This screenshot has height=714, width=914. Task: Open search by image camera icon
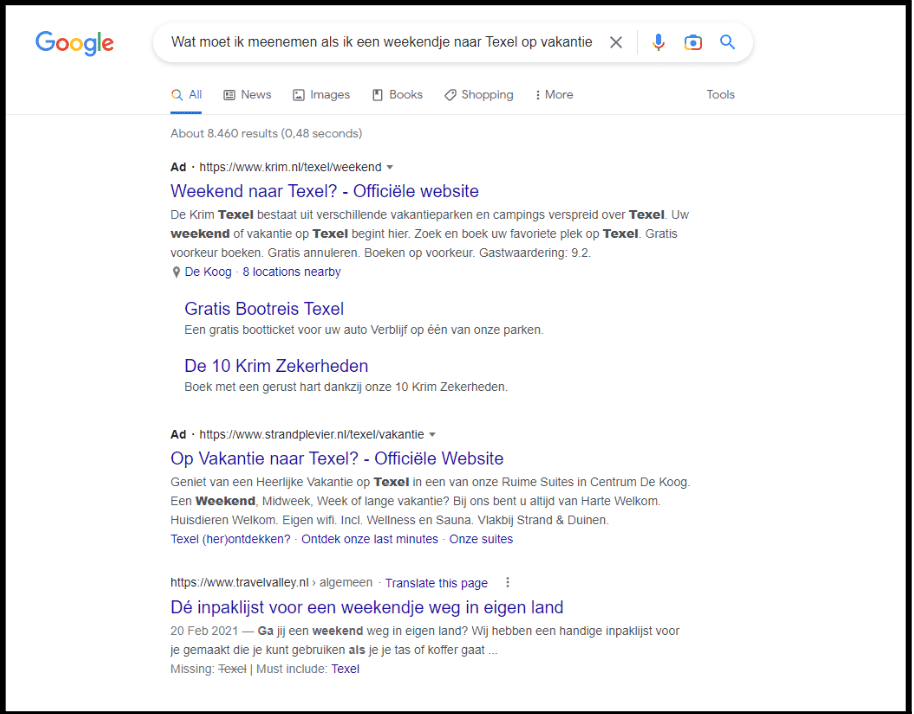pyautogui.click(x=692, y=42)
